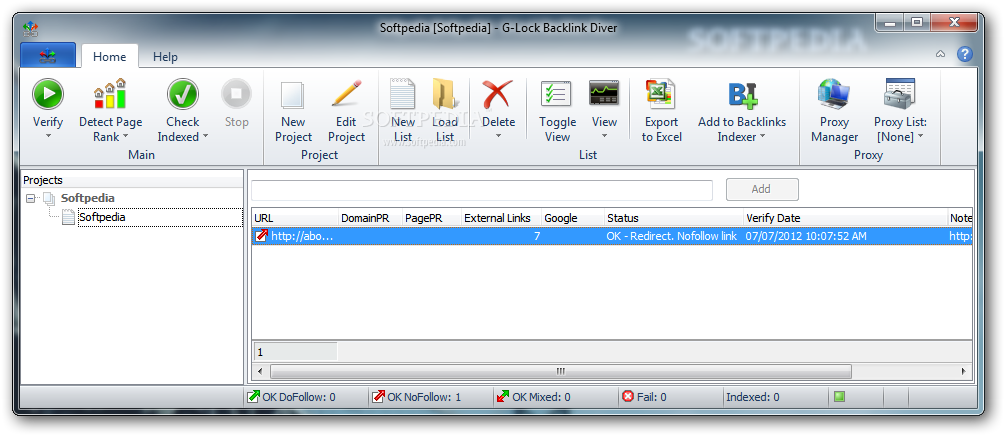Switch to the Help ribbon tab
This screenshot has width=1005, height=436.
click(x=165, y=56)
